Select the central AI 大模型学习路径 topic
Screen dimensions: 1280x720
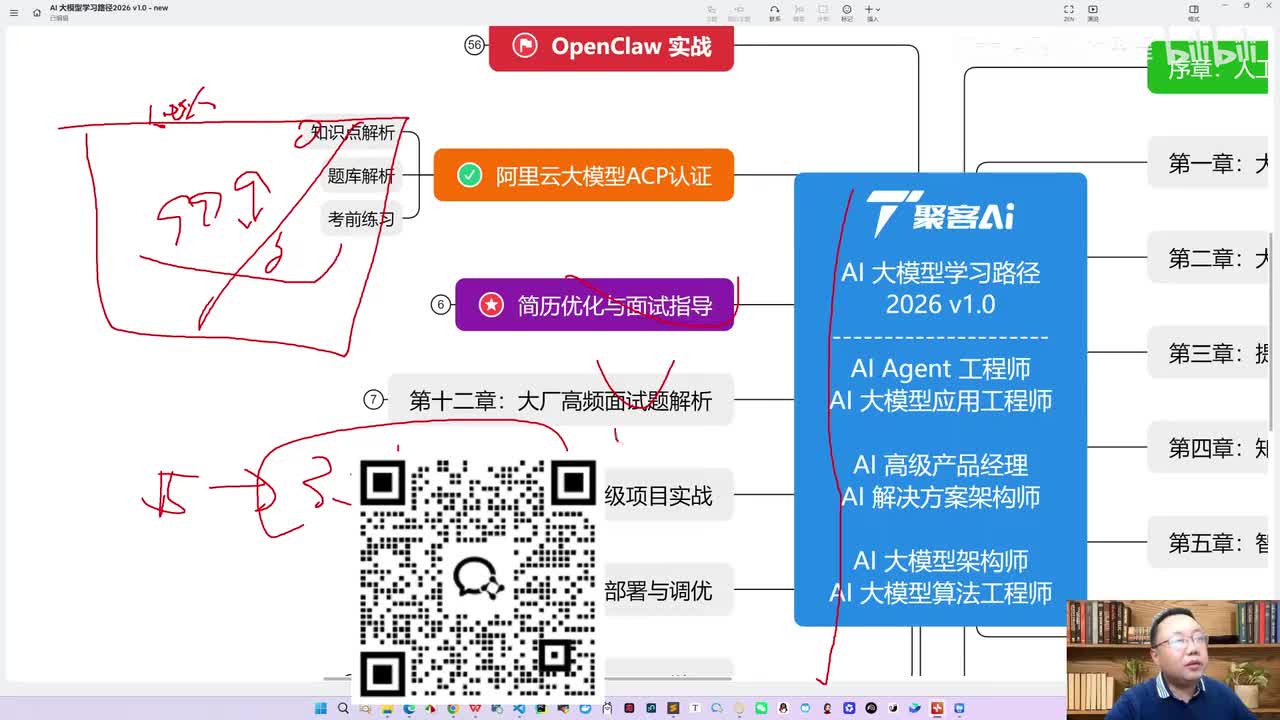pyautogui.click(x=940, y=400)
